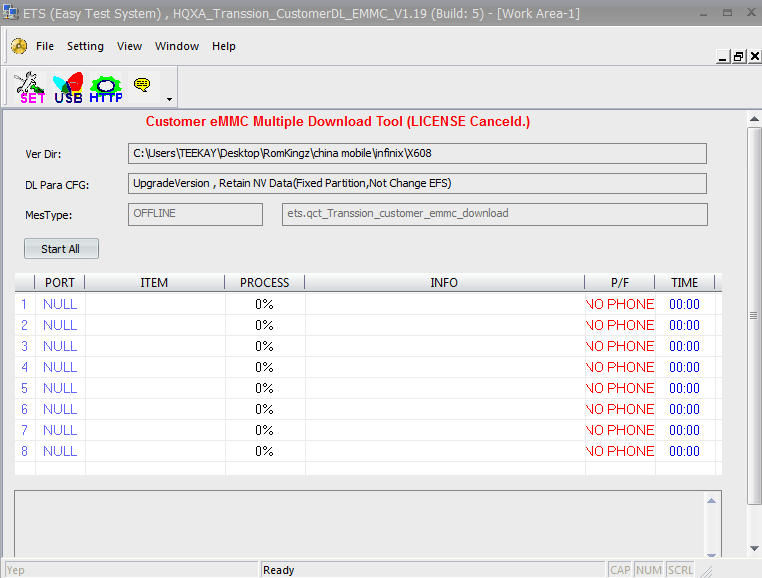Click NO PHONE status in row 8
Screen dimensions: 762x578
pyautogui.click(x=620, y=451)
